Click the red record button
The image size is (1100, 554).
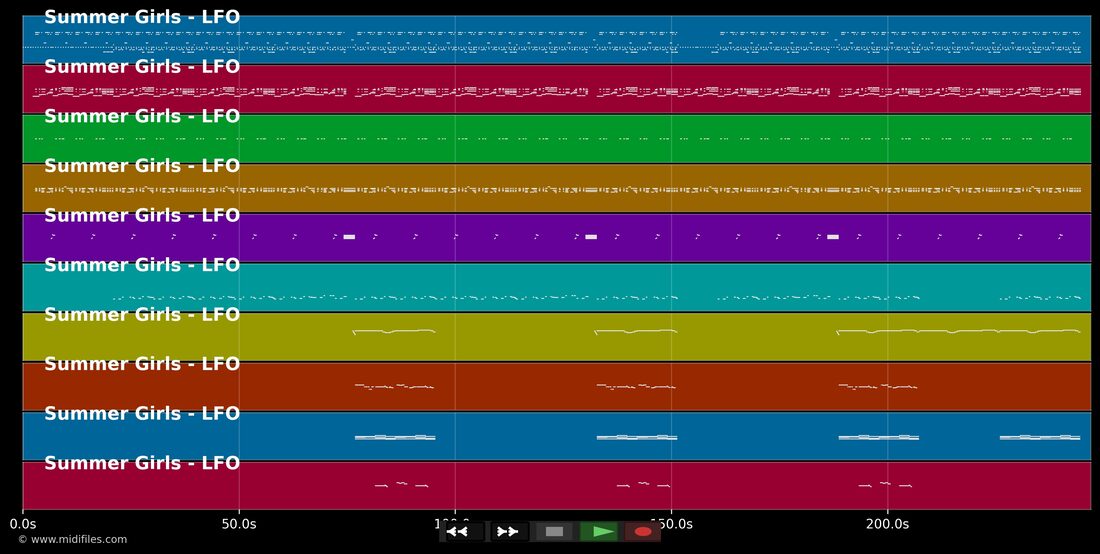[643, 532]
